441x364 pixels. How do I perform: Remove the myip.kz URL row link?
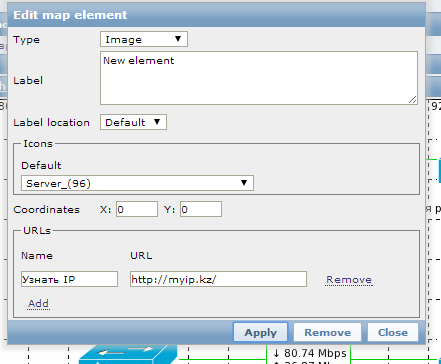point(349,280)
